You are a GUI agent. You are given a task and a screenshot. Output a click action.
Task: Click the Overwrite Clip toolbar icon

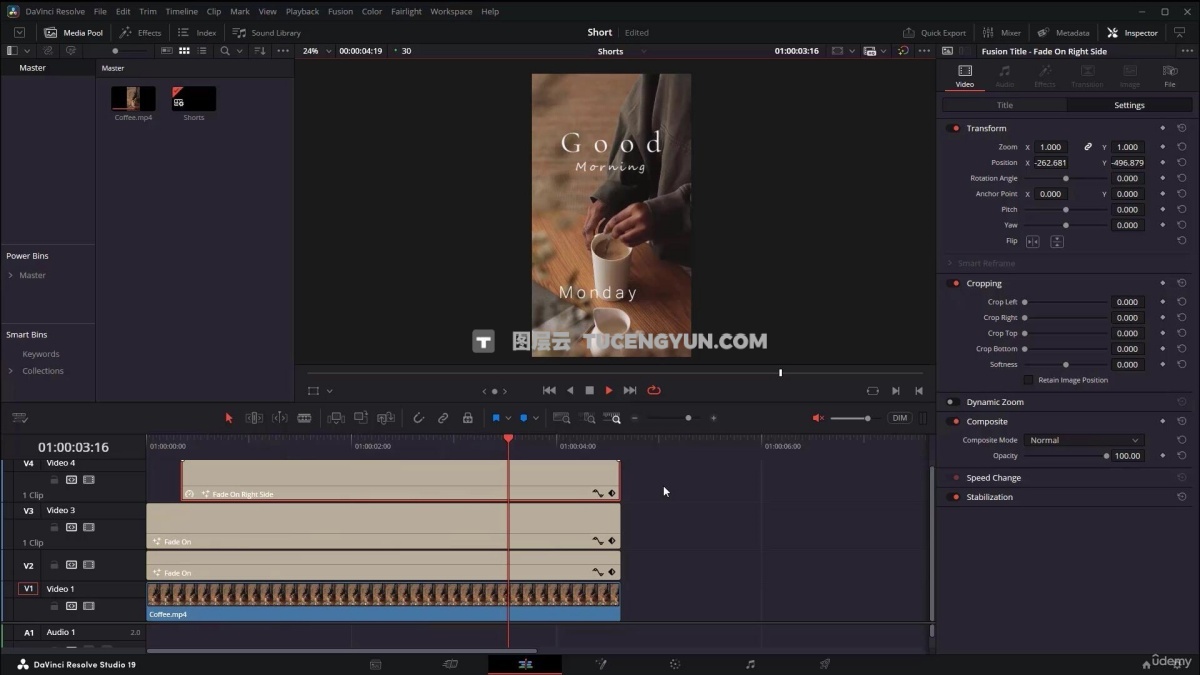[x=360, y=418]
